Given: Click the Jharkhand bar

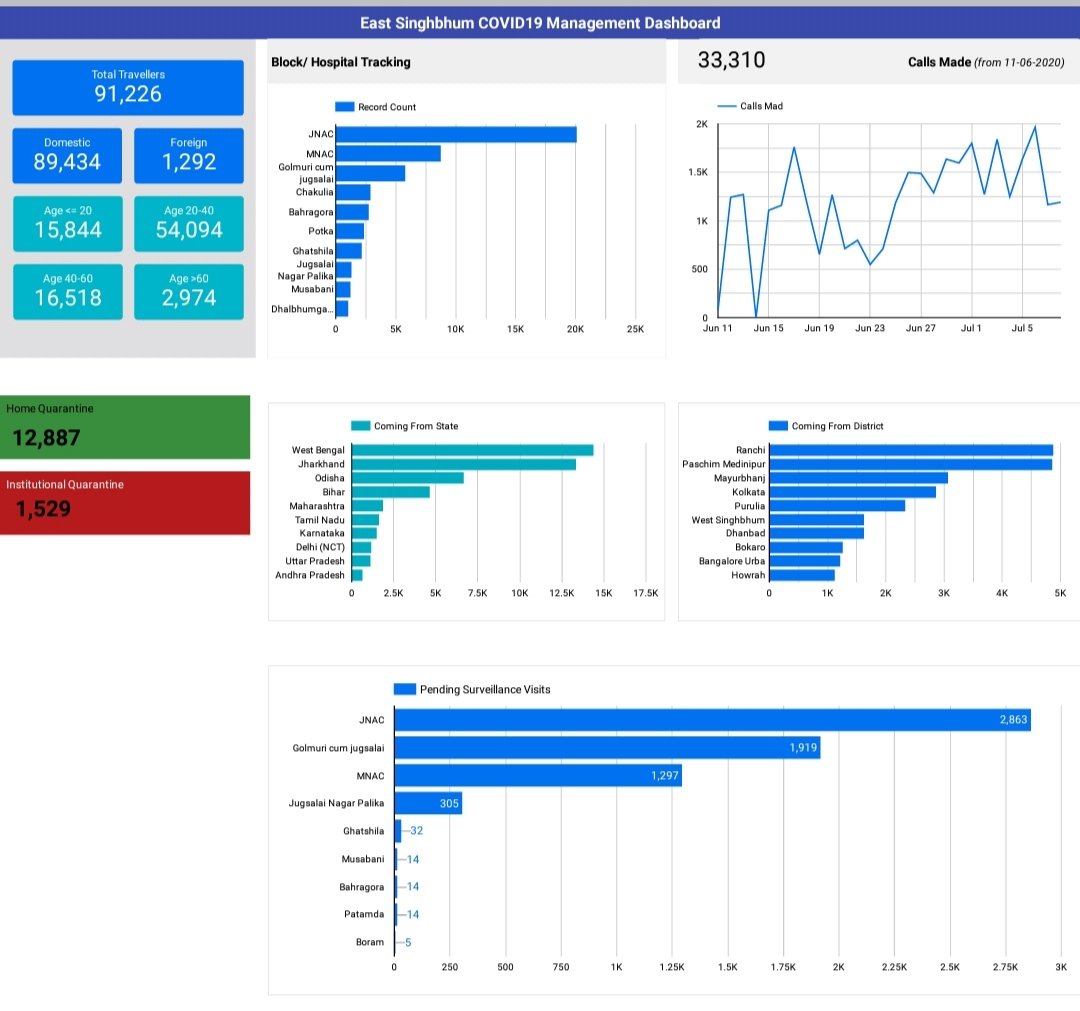Looking at the screenshot, I should click(464, 464).
